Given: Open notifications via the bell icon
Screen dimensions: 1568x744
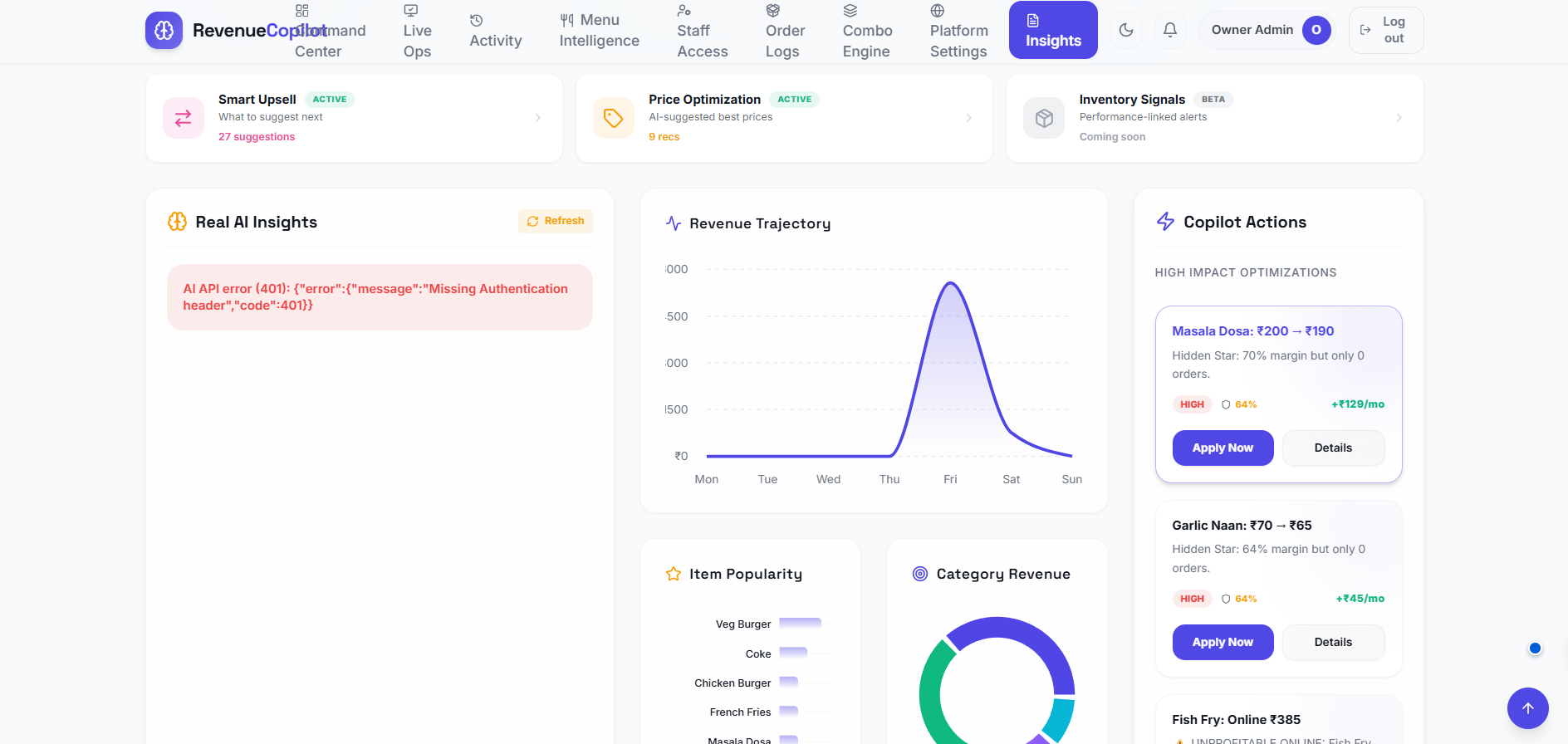Looking at the screenshot, I should click(x=1170, y=30).
